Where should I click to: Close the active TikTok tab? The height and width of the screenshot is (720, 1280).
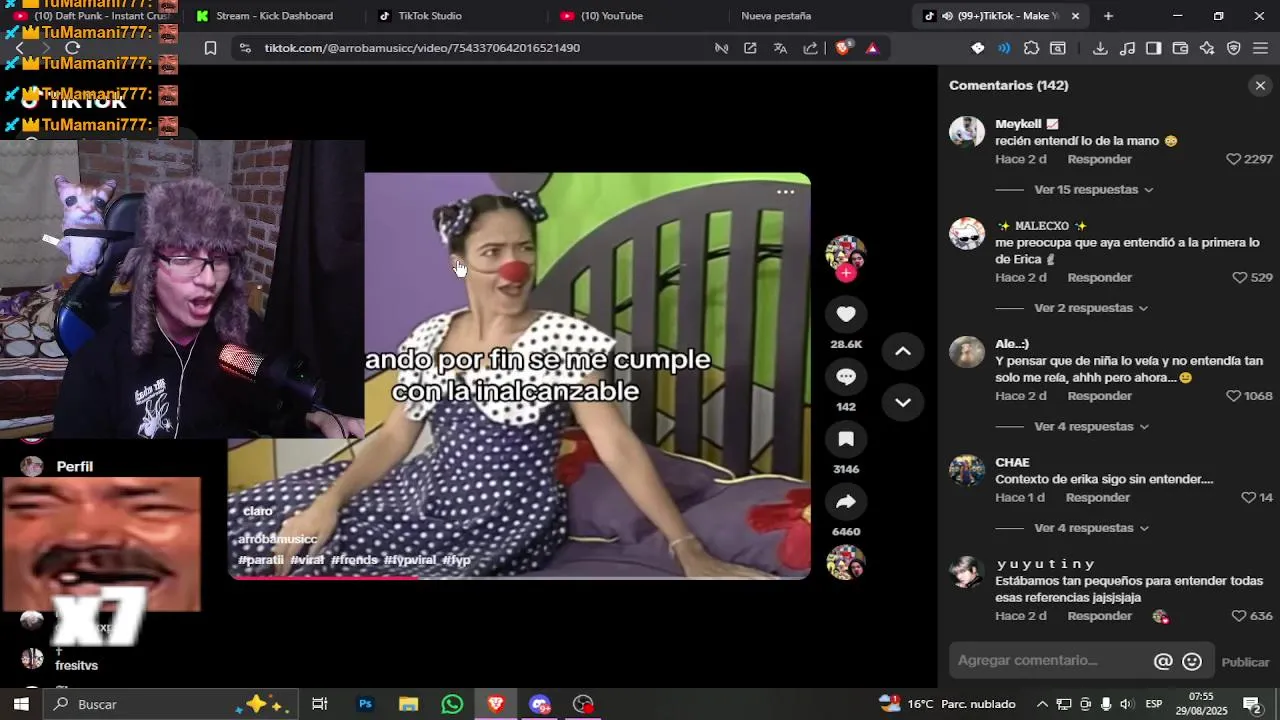tap(1075, 16)
